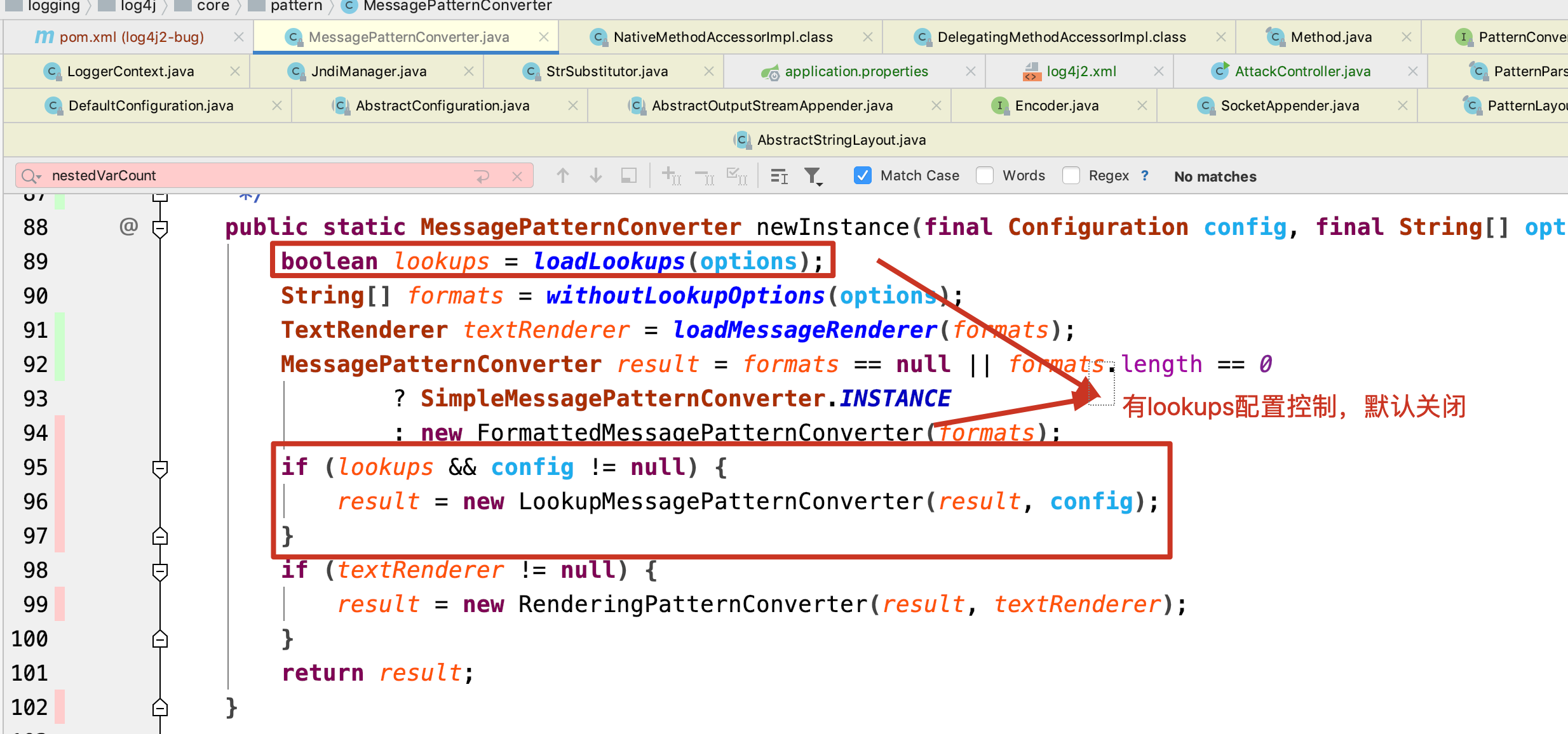Viewport: 1568px width, 734px height.
Task: Click add selection for next occurrence icon
Action: [x=671, y=176]
